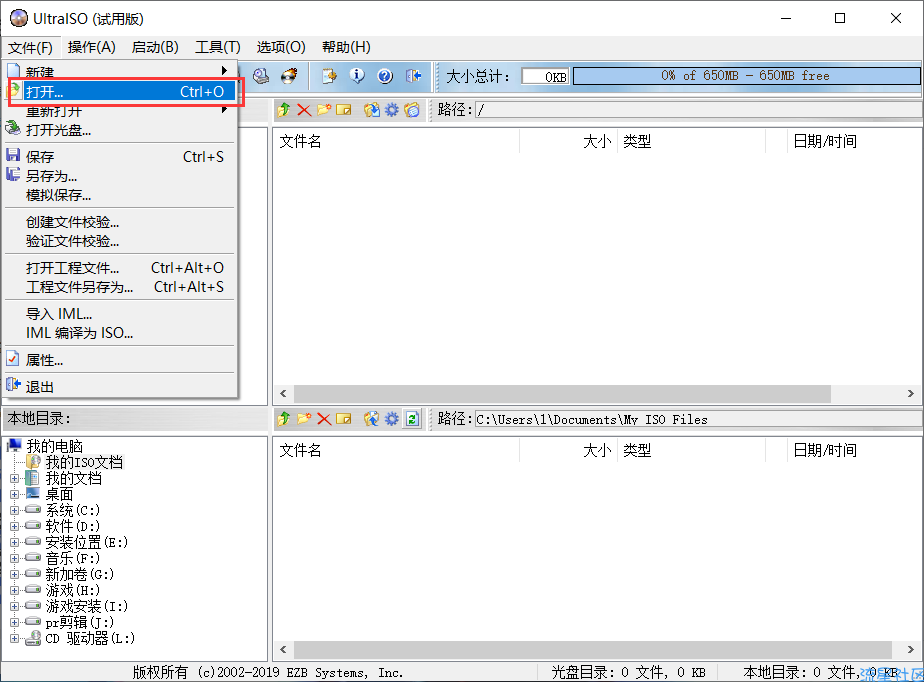Create new folder in disc image toolbar
The width and height of the screenshot is (924, 682).
(x=324, y=110)
